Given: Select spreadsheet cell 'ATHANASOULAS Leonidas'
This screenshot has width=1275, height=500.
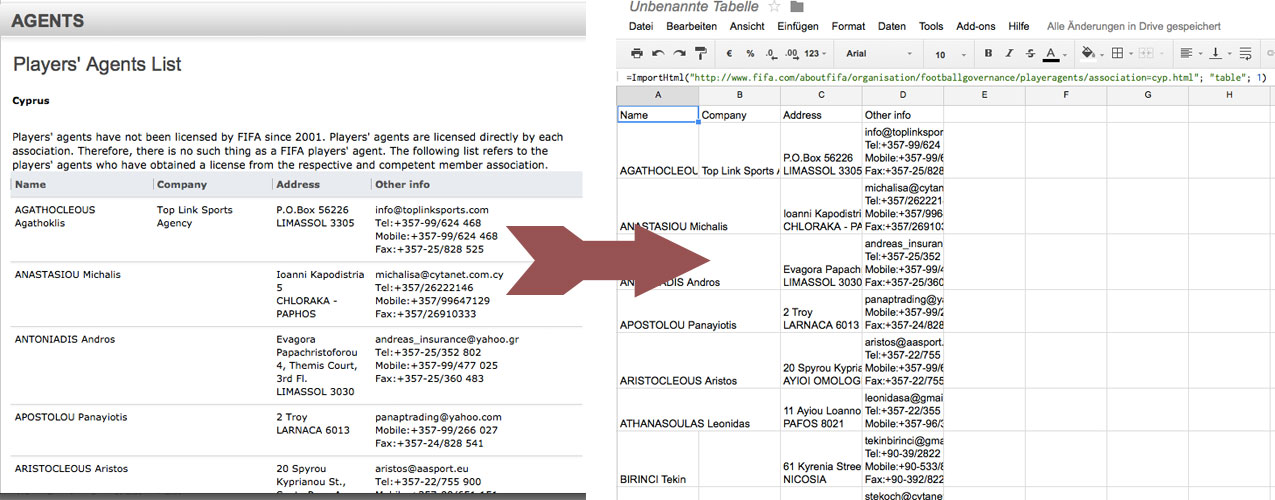Looking at the screenshot, I should 658,410.
